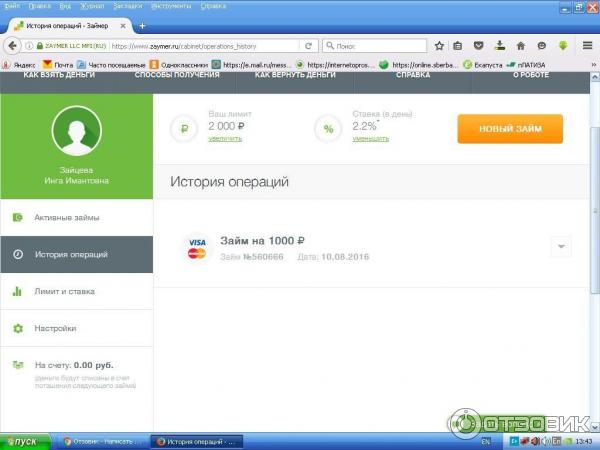
Task: Open the КАК ВЕРНУТЬ ДЕНЬГИ nav tab
Action: tap(295, 75)
